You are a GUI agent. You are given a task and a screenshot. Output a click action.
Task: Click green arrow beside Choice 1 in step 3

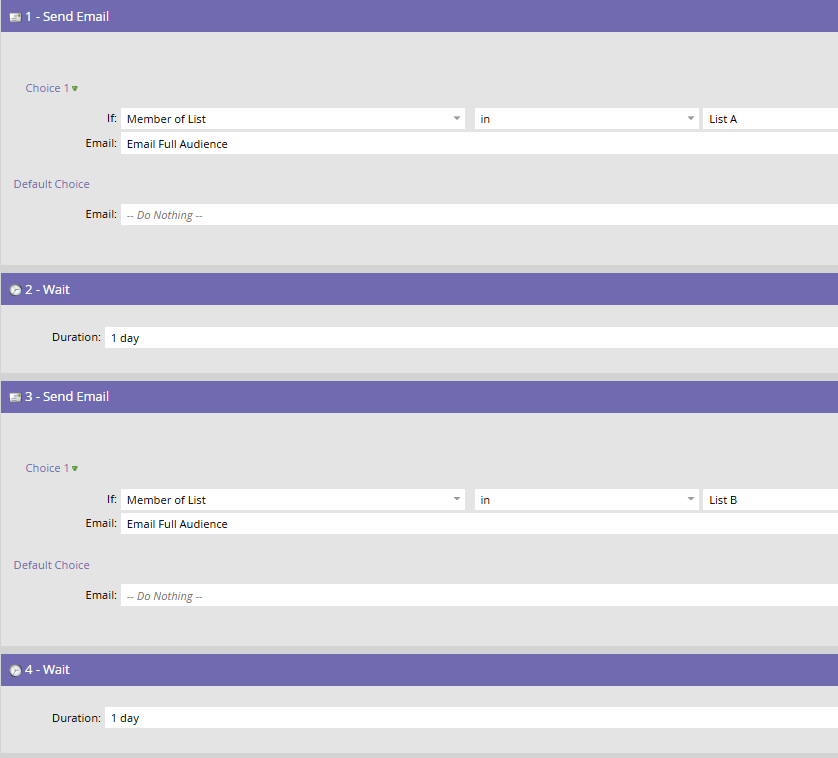pyautogui.click(x=75, y=469)
